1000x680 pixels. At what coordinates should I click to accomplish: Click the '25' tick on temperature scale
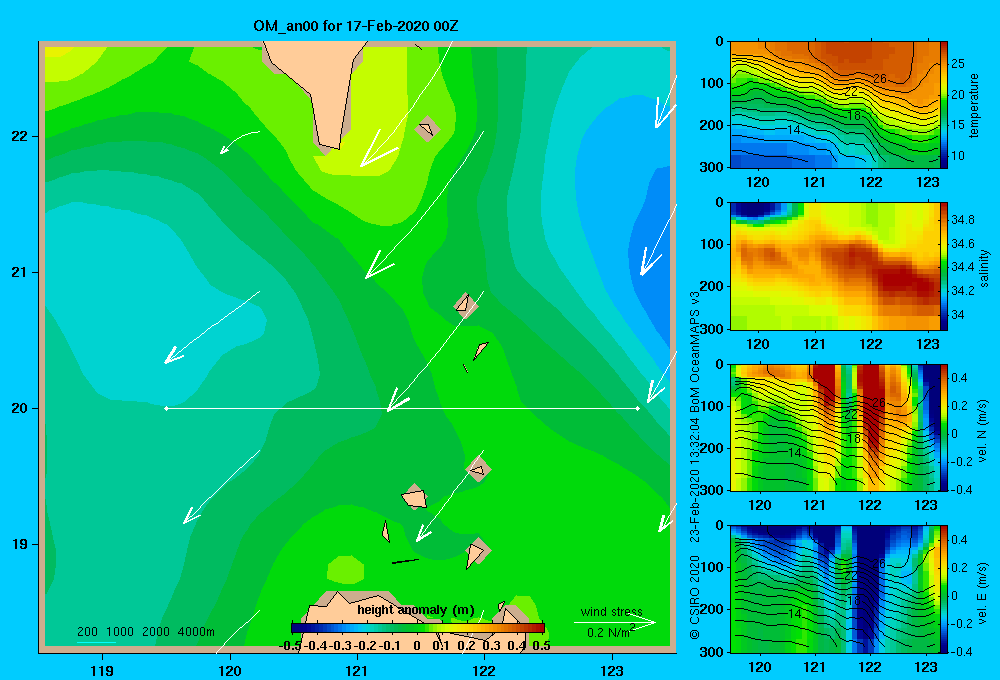958,64
